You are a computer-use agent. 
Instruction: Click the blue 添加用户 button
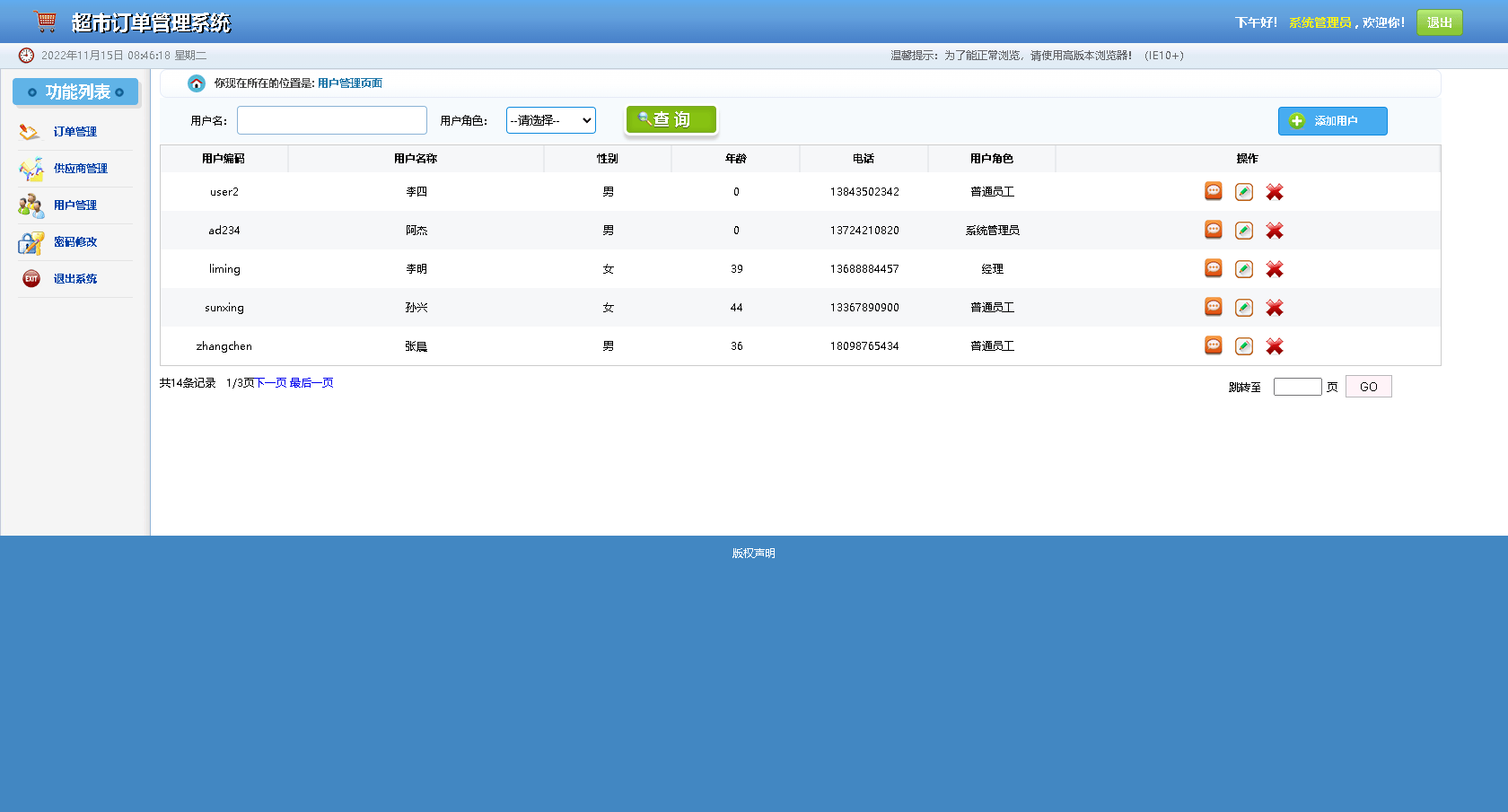[1332, 120]
